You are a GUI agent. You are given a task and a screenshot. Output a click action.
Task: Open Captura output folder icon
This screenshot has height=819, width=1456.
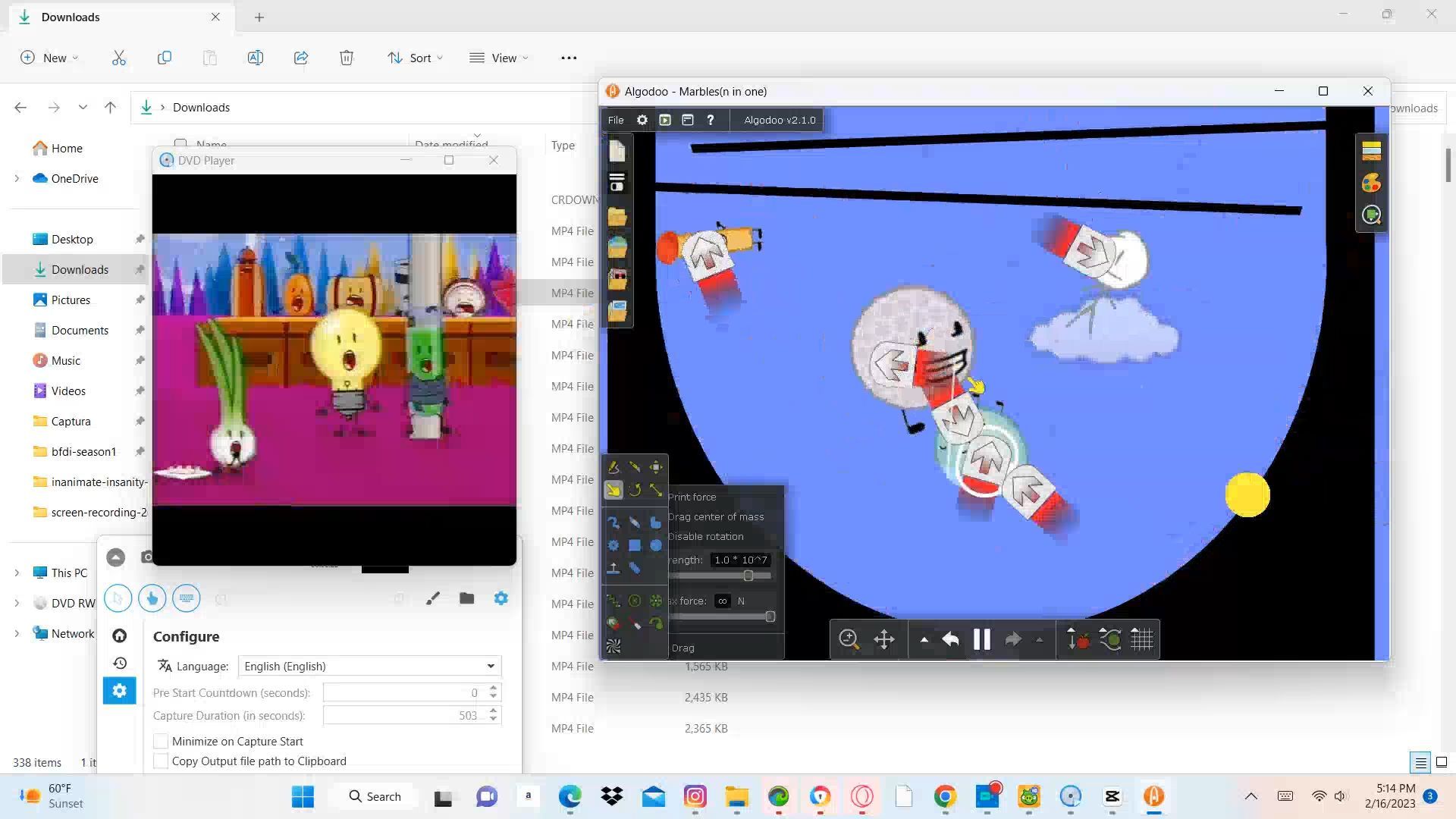tap(467, 598)
